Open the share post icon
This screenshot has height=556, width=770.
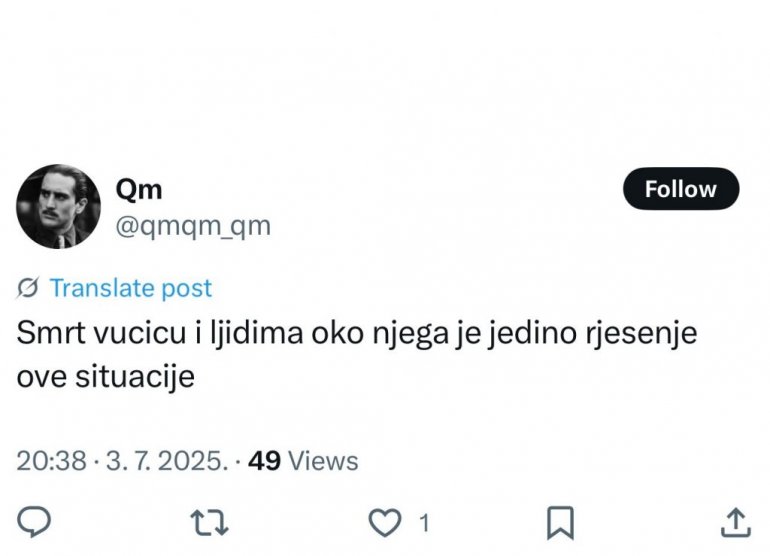(x=735, y=521)
